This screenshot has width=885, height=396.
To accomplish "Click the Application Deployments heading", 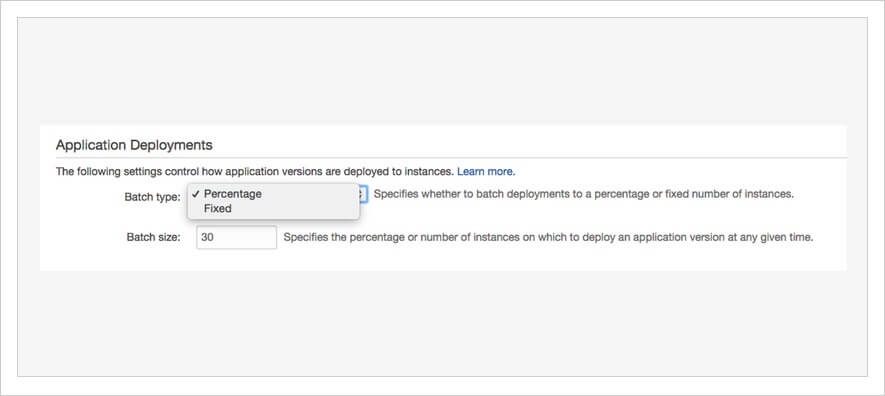I will 134,145.
